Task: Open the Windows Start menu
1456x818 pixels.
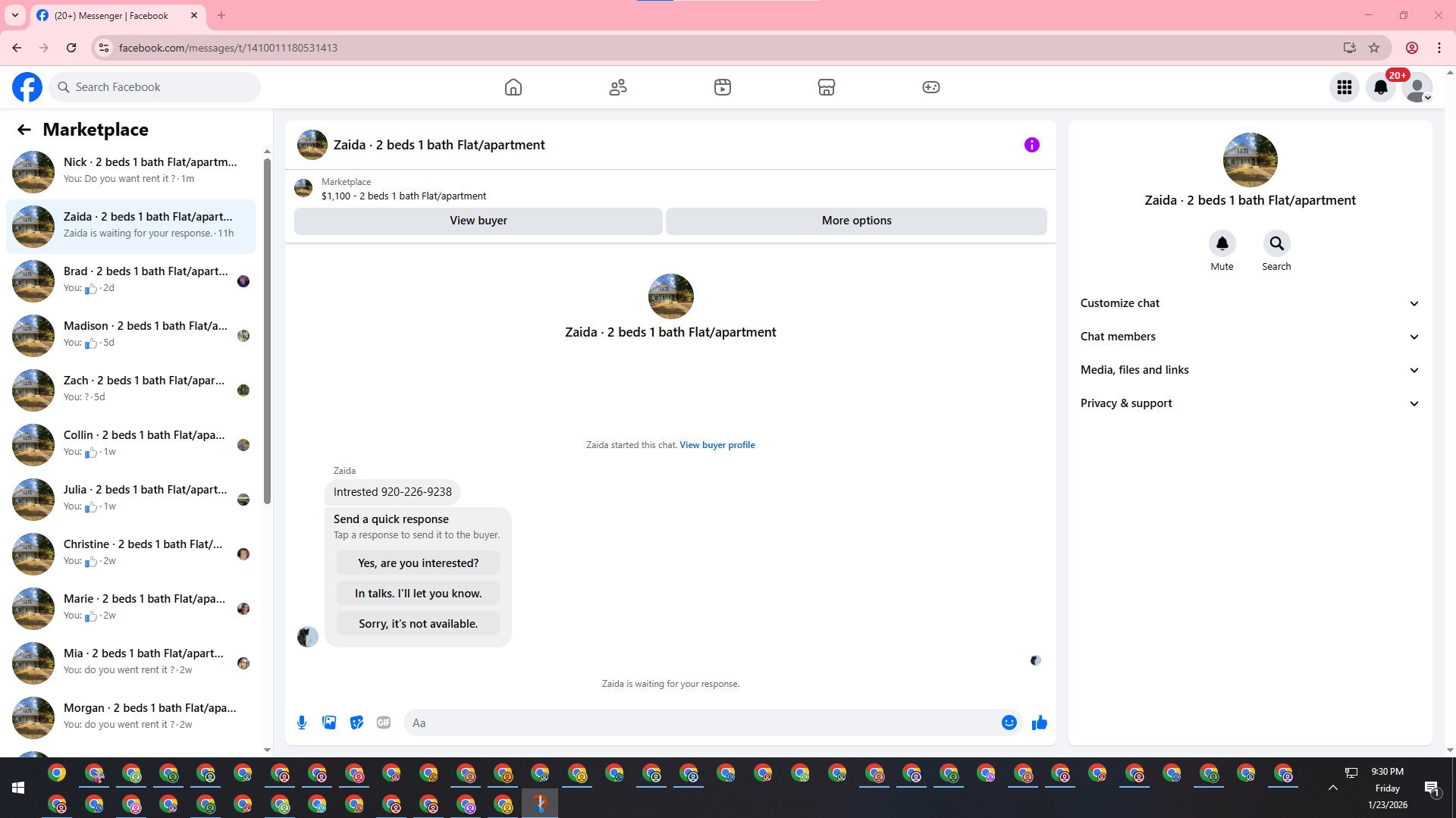Action: pyautogui.click(x=18, y=788)
